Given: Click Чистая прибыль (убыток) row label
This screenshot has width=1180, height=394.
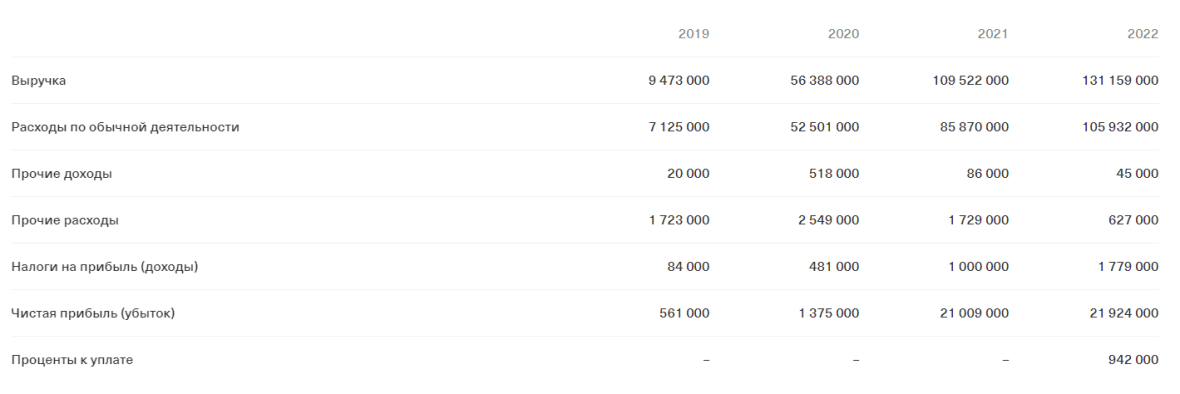Looking at the screenshot, I should point(93,314).
